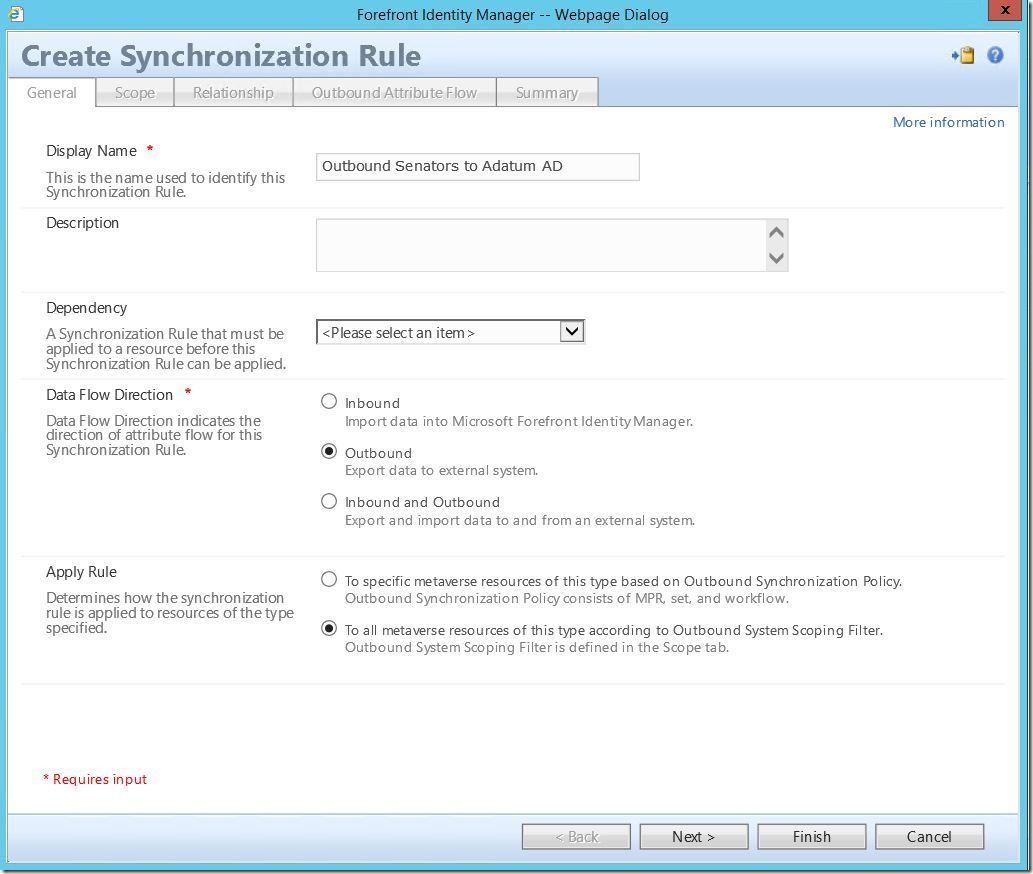Cancel the synchronization rule dialog
The height and width of the screenshot is (874, 1033).
pos(929,836)
